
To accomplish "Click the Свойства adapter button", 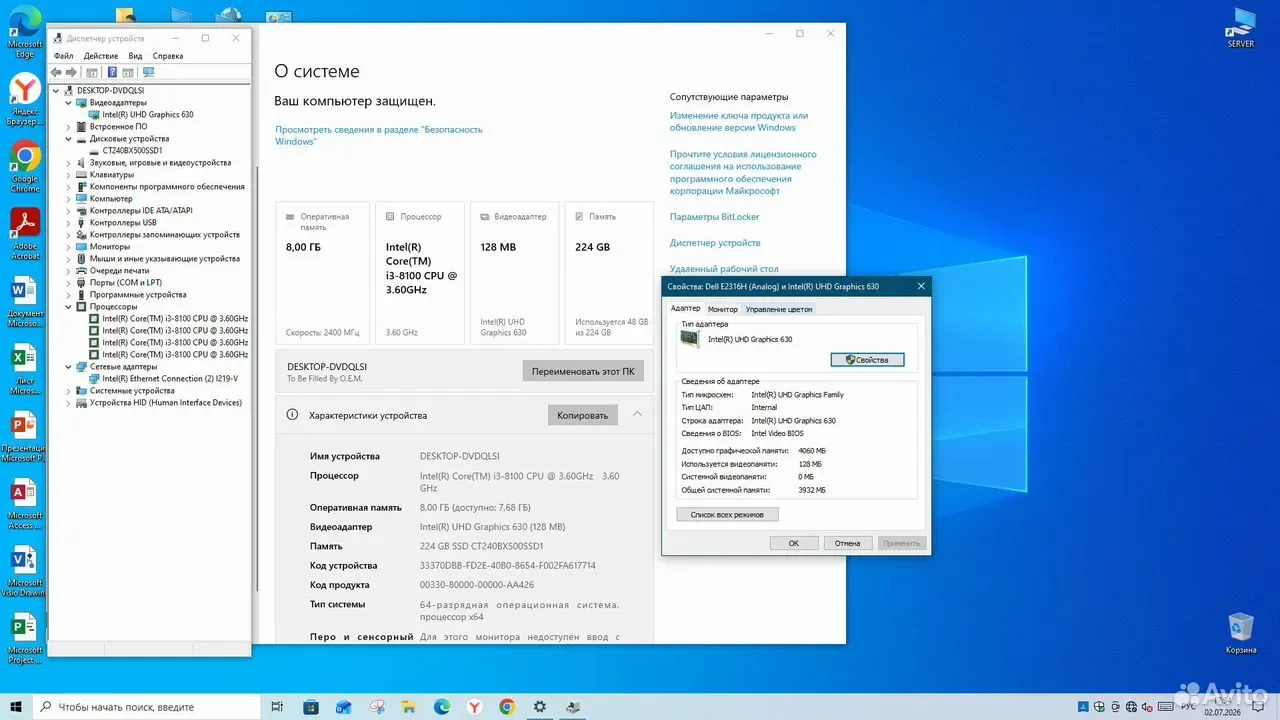I will tap(867, 360).
